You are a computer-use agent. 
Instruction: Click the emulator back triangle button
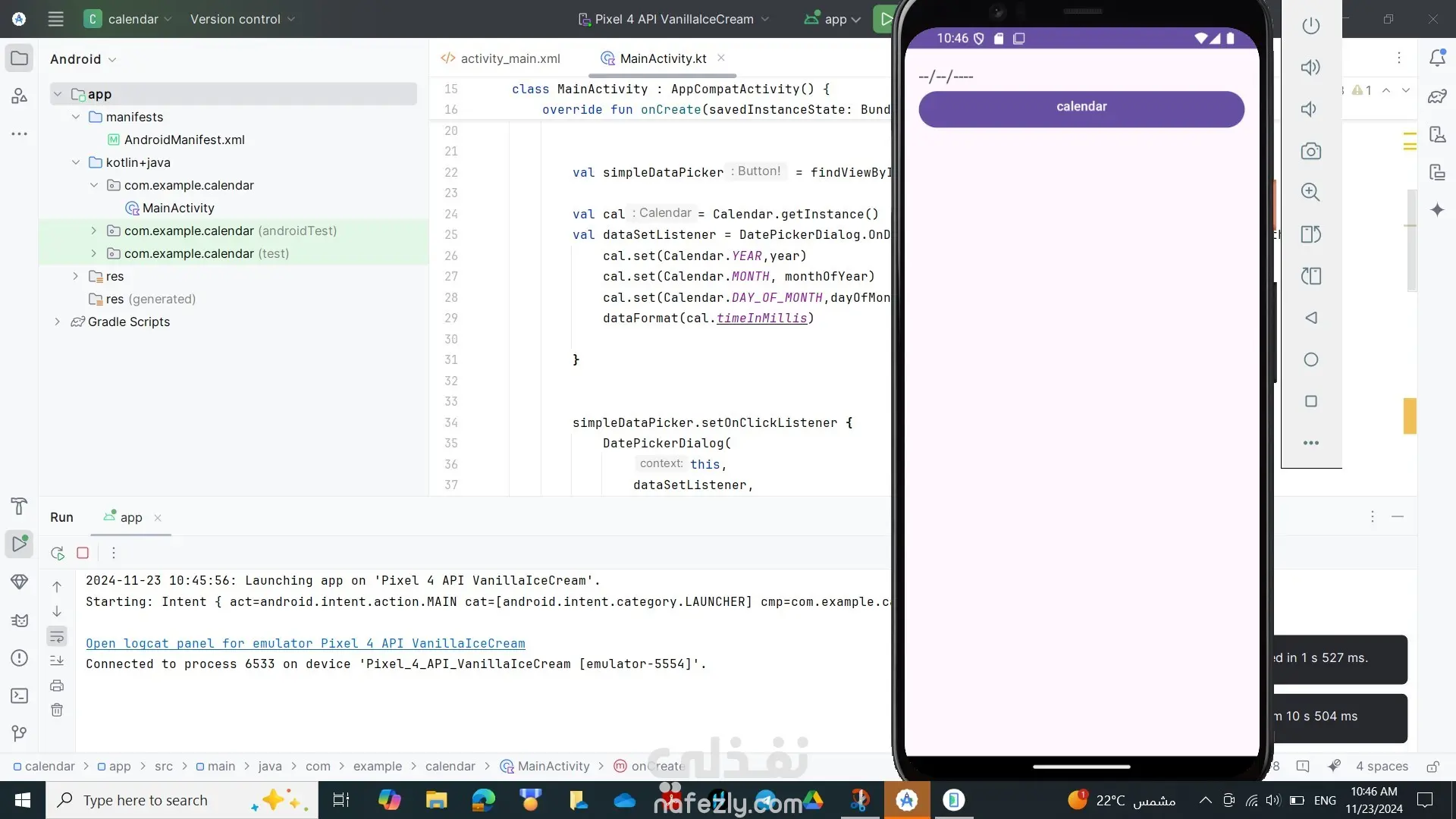(1310, 318)
